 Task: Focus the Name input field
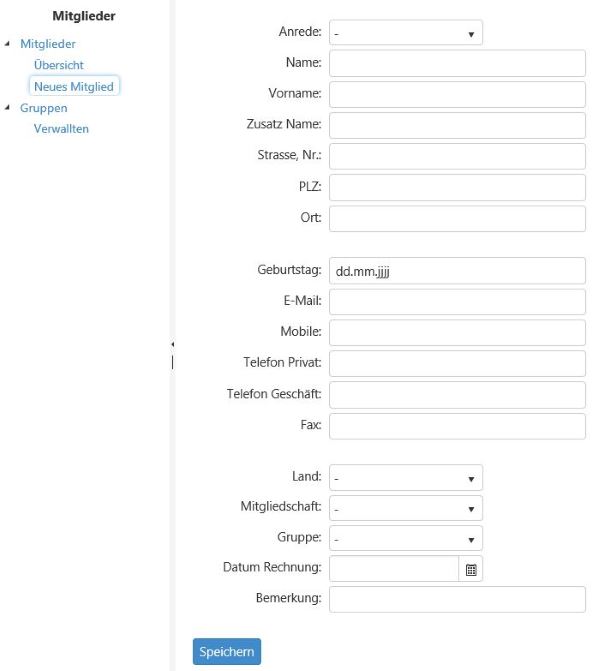(x=457, y=63)
